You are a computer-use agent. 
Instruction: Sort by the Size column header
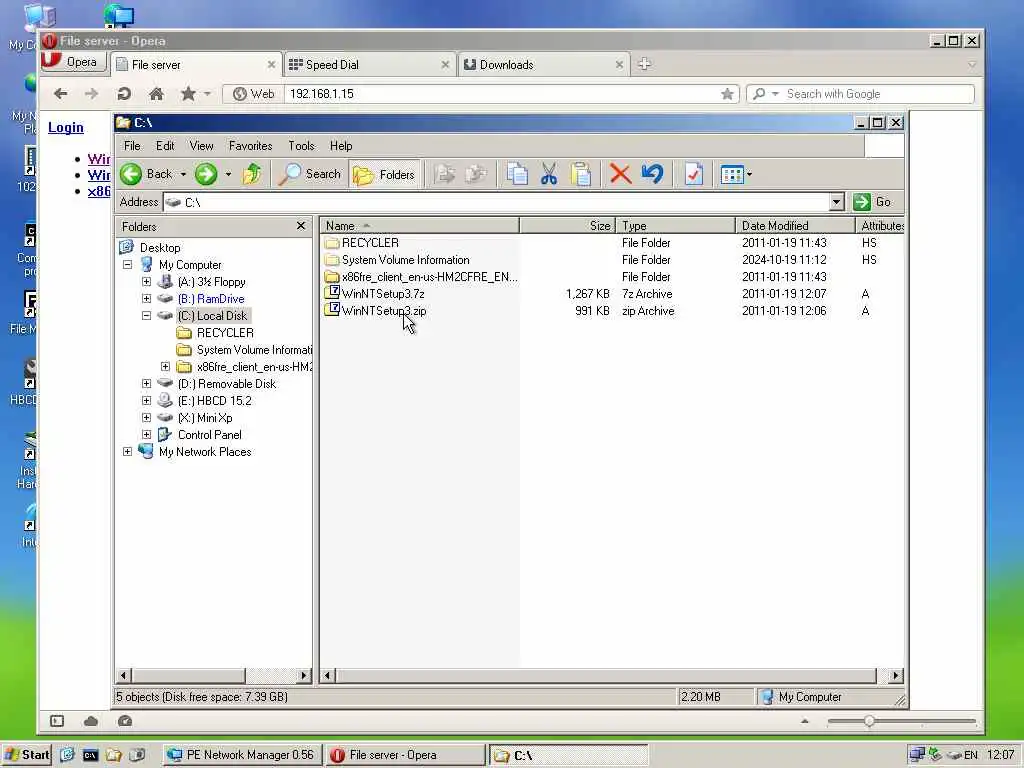(x=568, y=226)
